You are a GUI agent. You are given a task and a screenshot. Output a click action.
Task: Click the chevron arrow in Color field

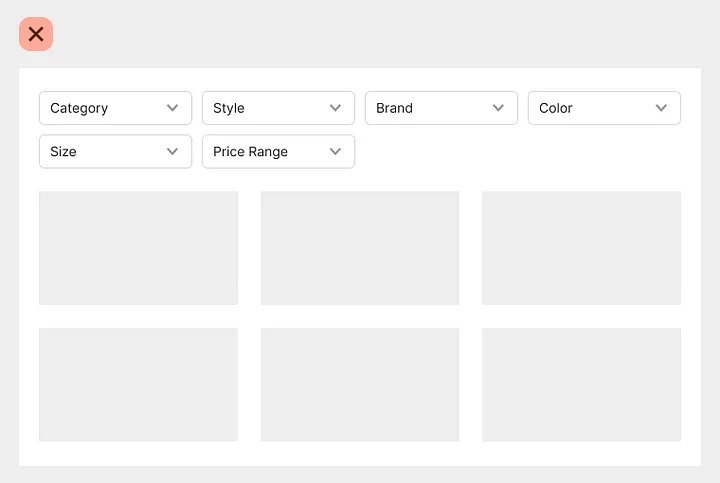pos(661,108)
